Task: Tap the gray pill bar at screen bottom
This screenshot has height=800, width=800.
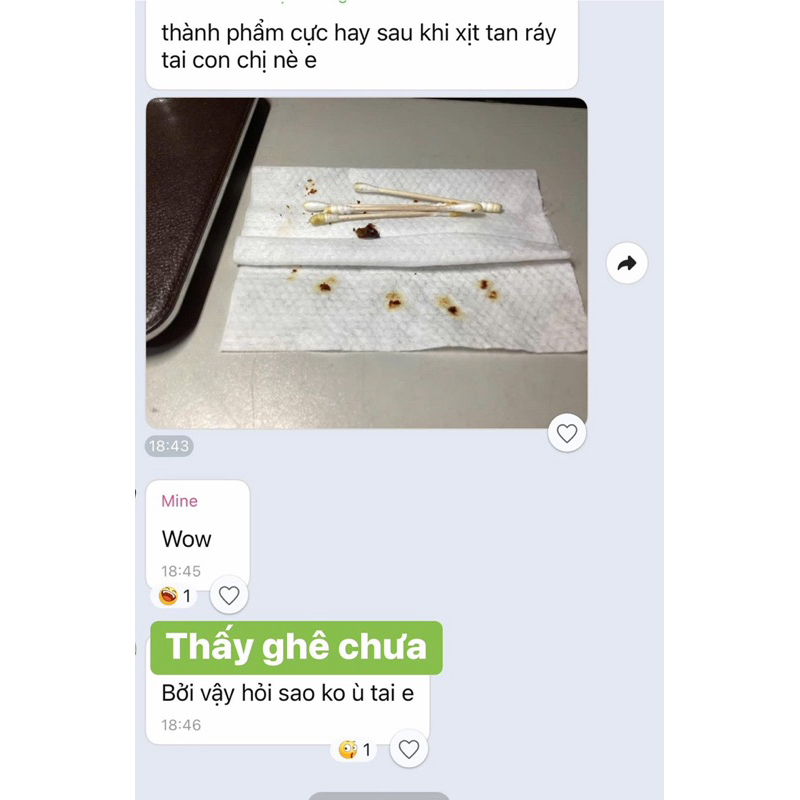Action: (x=379, y=796)
